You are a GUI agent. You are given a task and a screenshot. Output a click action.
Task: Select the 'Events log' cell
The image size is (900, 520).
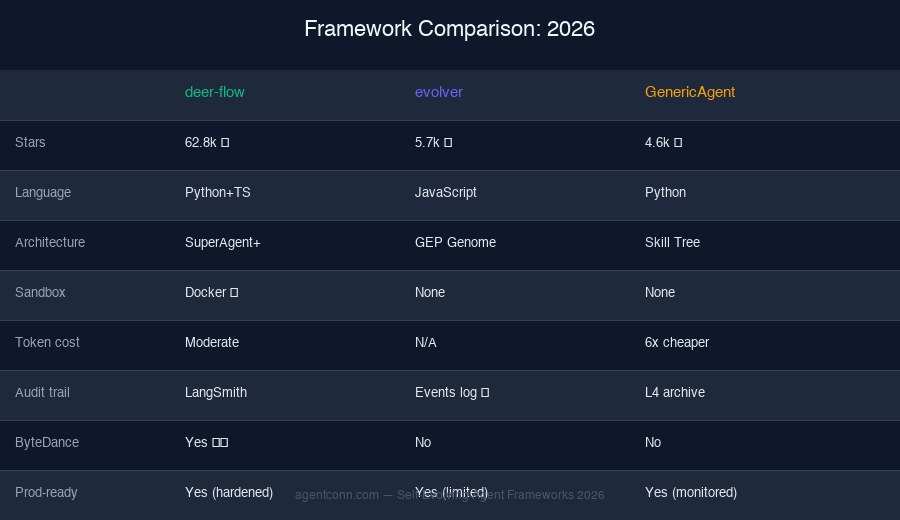coord(452,392)
